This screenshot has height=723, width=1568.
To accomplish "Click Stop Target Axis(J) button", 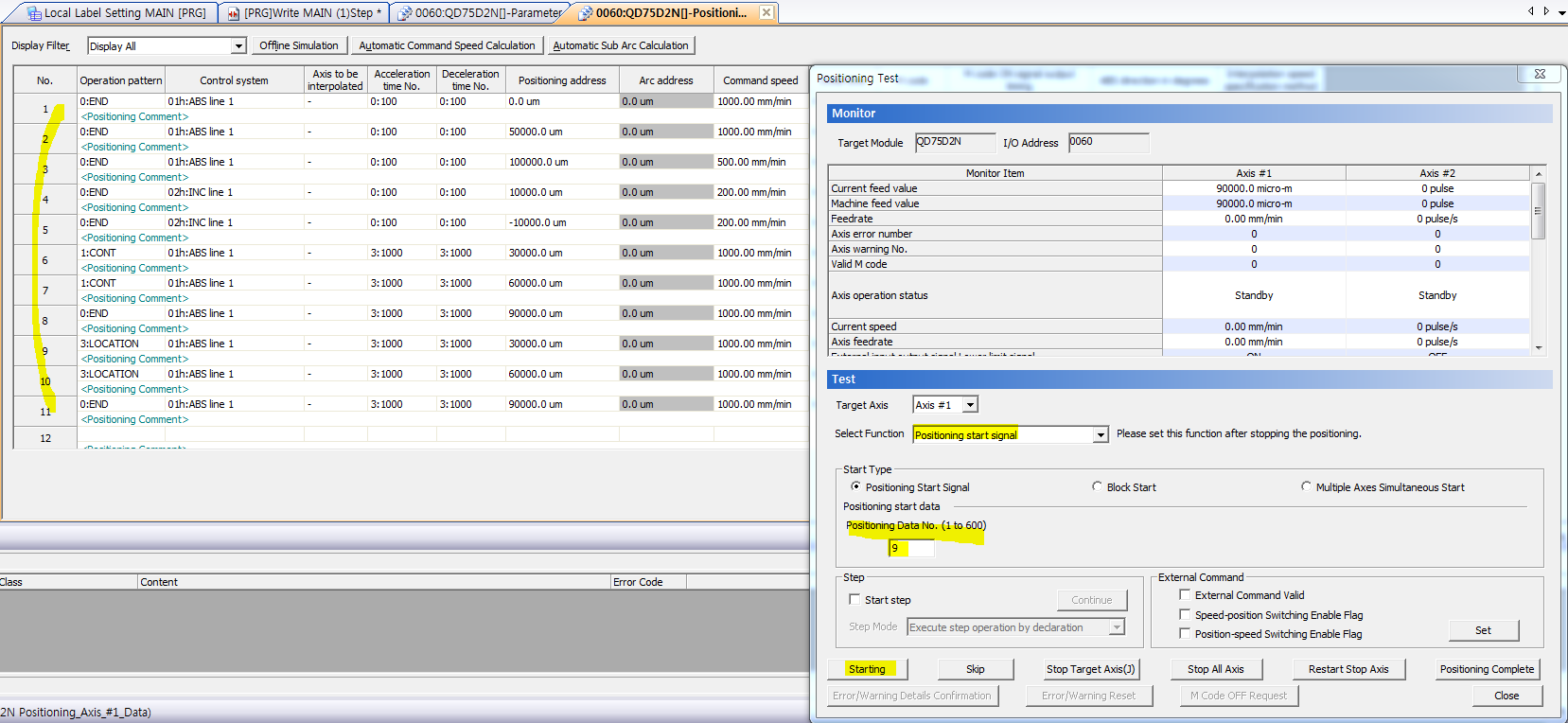I will [x=1090, y=669].
